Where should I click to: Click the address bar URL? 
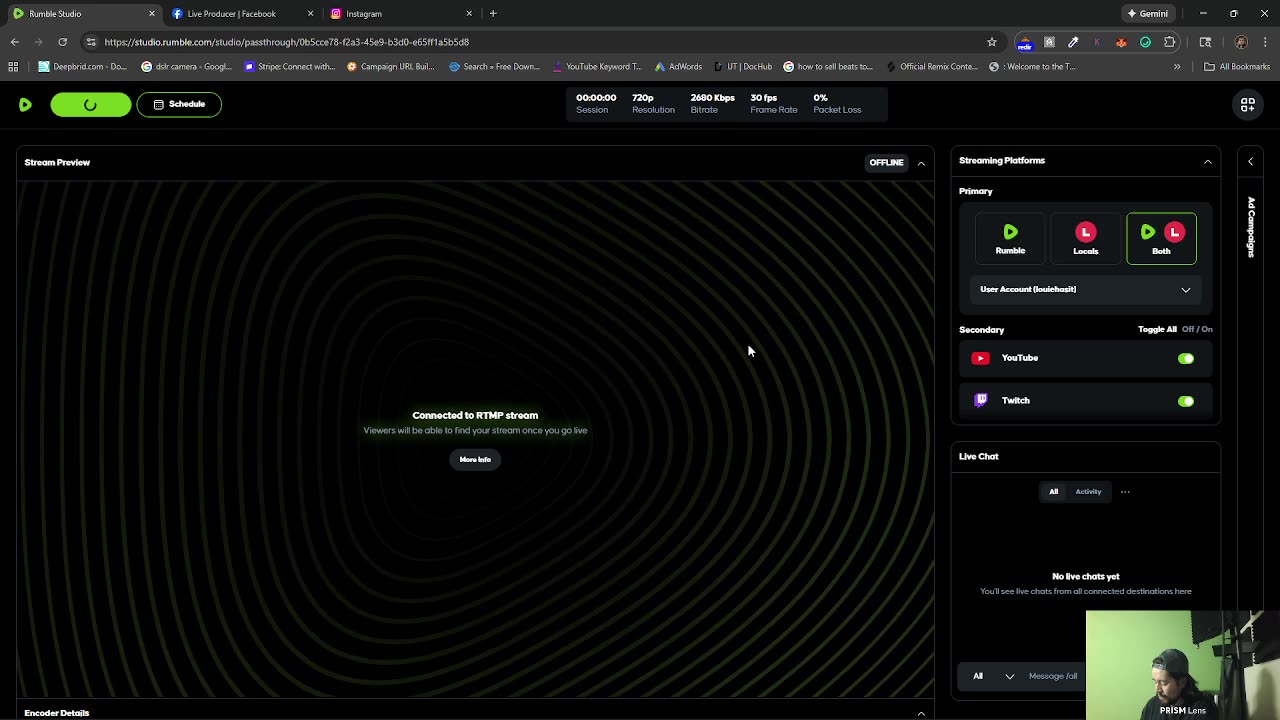click(x=287, y=42)
